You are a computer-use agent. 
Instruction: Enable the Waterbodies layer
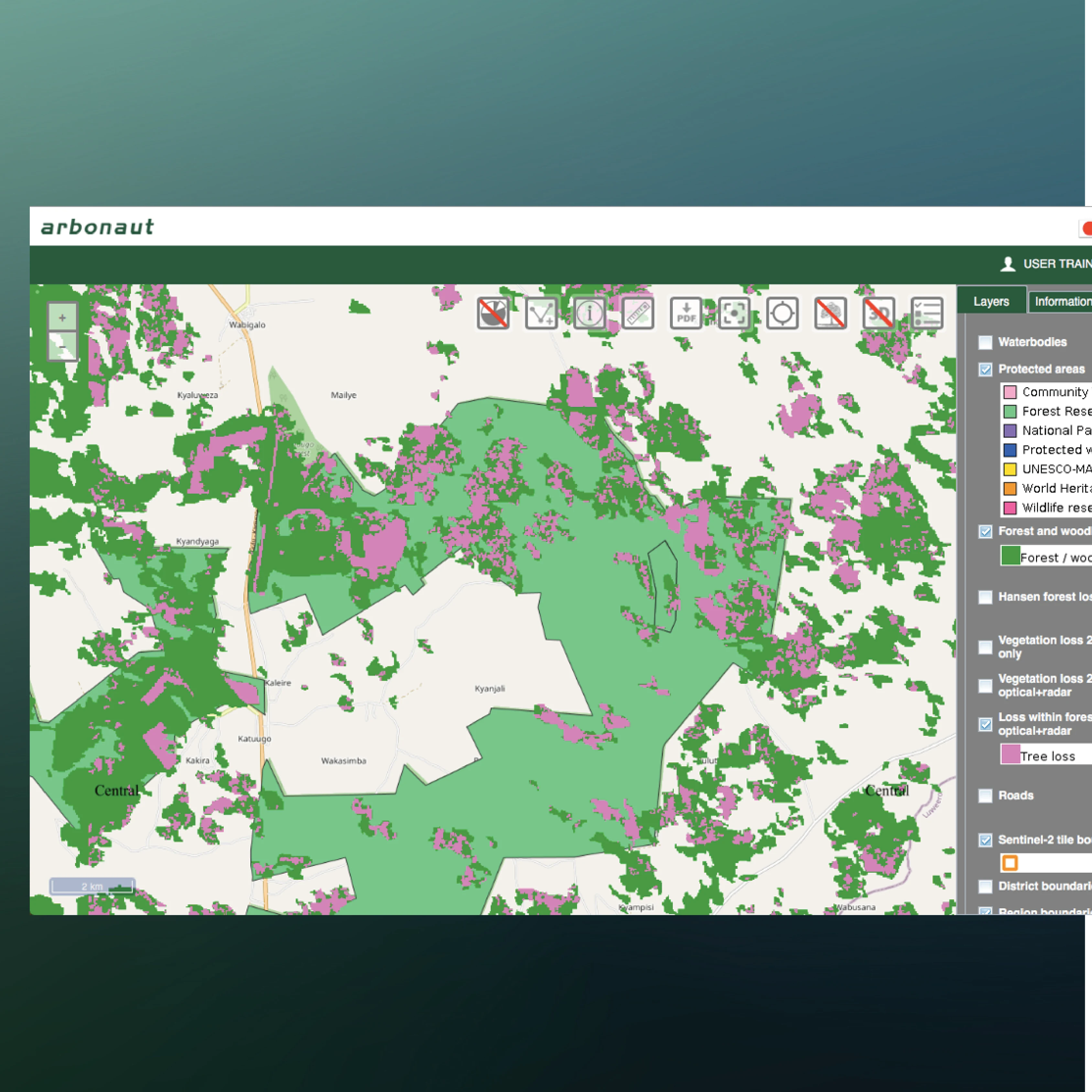coord(985,342)
